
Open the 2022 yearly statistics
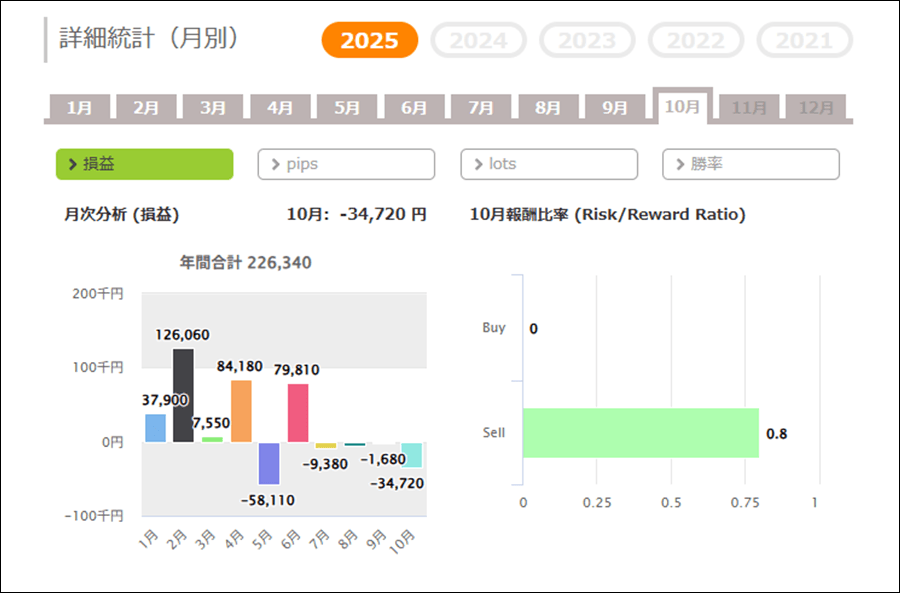pyautogui.click(x=696, y=41)
